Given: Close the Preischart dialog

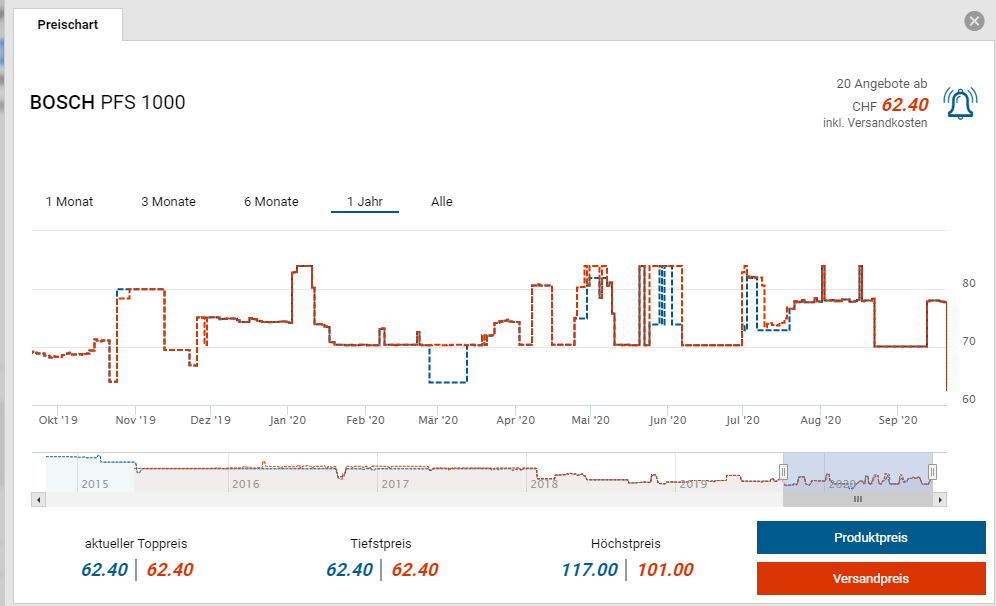Looking at the screenshot, I should pyautogui.click(x=973, y=21).
